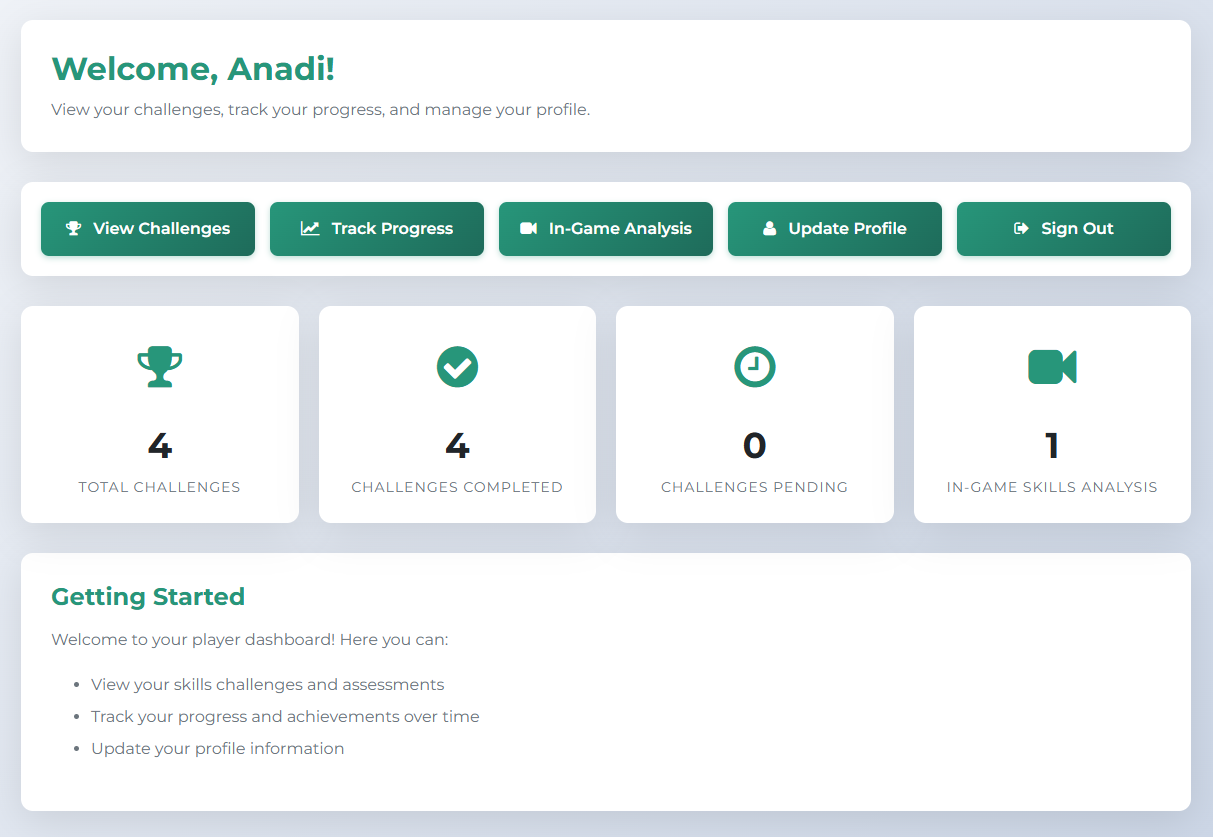Image resolution: width=1213 pixels, height=837 pixels.
Task: Click the green checkmark icon above Challenges Completed
Action: [x=457, y=366]
